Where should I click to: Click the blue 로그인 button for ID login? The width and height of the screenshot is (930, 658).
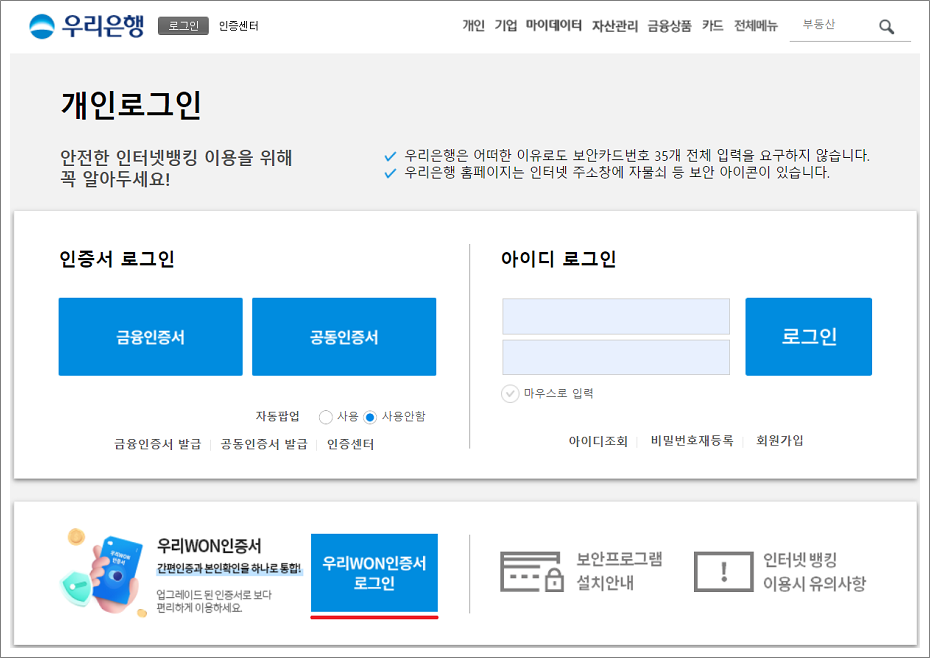tap(808, 336)
